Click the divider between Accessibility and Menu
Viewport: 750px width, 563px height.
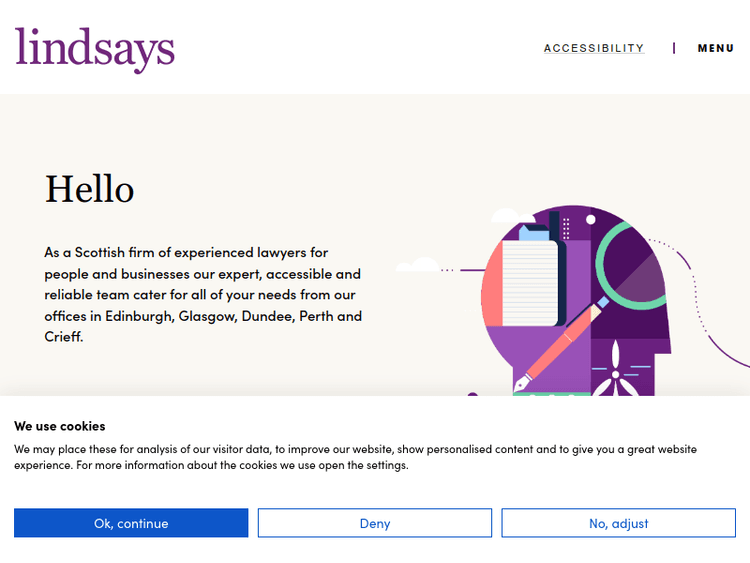coord(674,48)
